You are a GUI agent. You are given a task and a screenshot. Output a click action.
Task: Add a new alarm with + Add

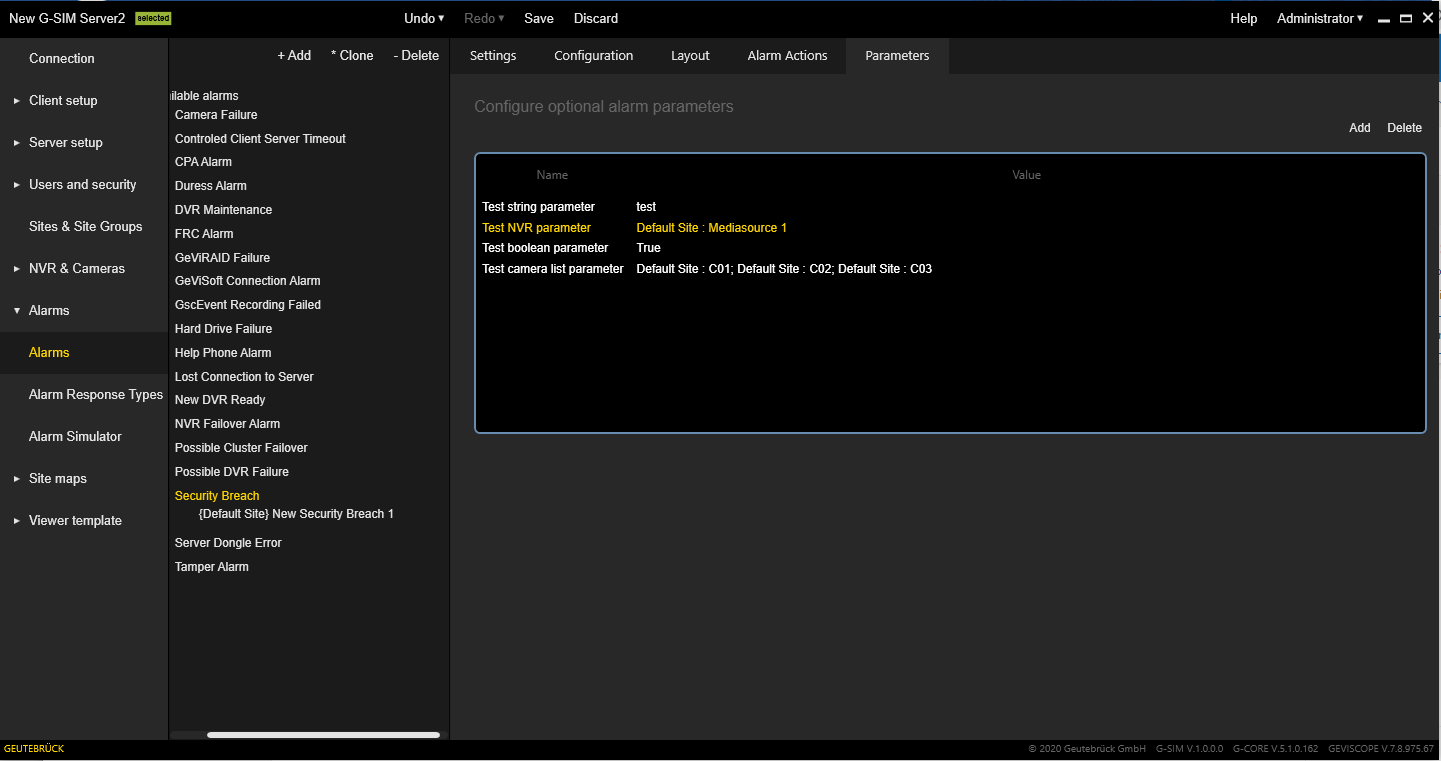tap(294, 56)
